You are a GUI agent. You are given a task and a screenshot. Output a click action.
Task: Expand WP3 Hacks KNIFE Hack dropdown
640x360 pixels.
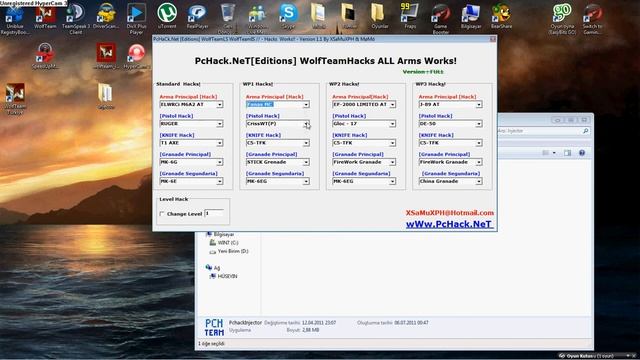click(x=479, y=143)
